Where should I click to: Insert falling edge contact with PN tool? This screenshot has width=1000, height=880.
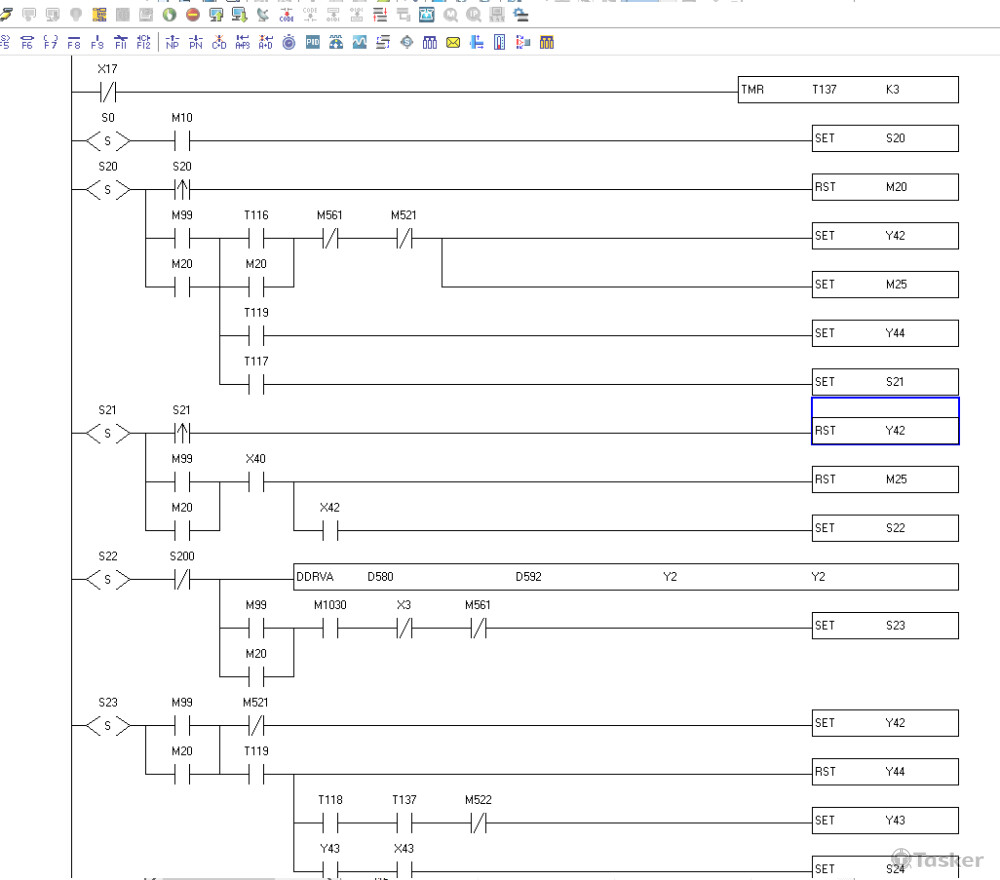pos(195,43)
